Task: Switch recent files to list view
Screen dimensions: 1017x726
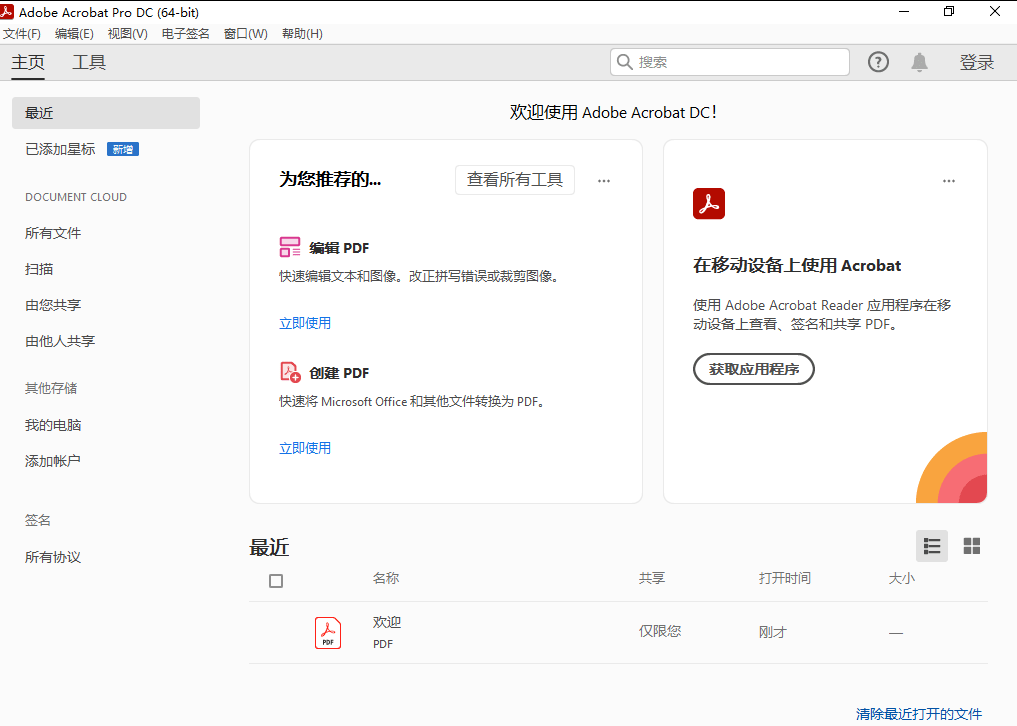Action: point(932,546)
